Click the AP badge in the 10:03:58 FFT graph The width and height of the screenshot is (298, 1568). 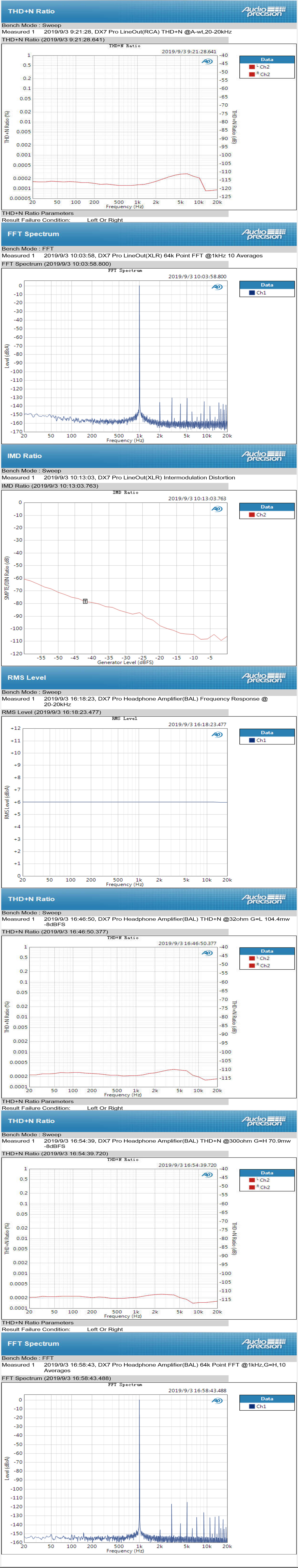(217, 287)
